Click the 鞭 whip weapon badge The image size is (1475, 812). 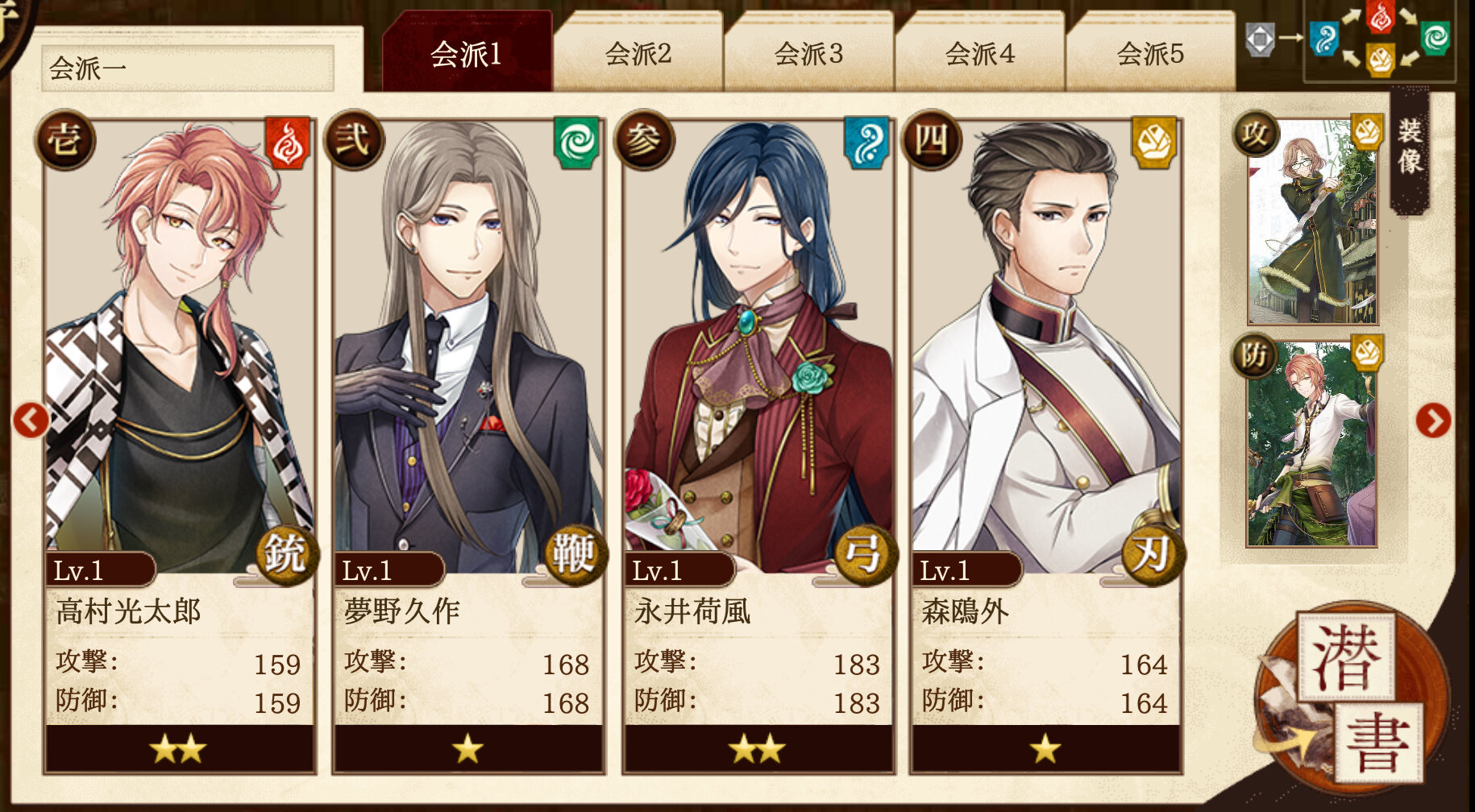point(575,553)
